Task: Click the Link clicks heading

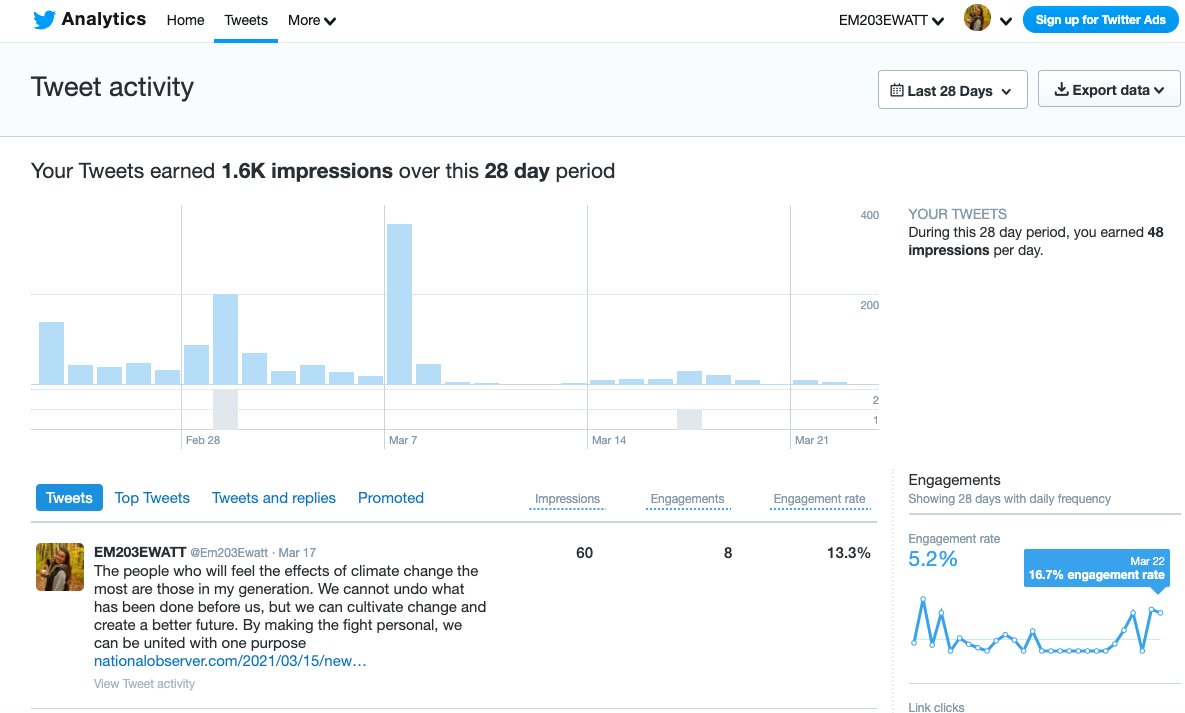Action: 936,707
